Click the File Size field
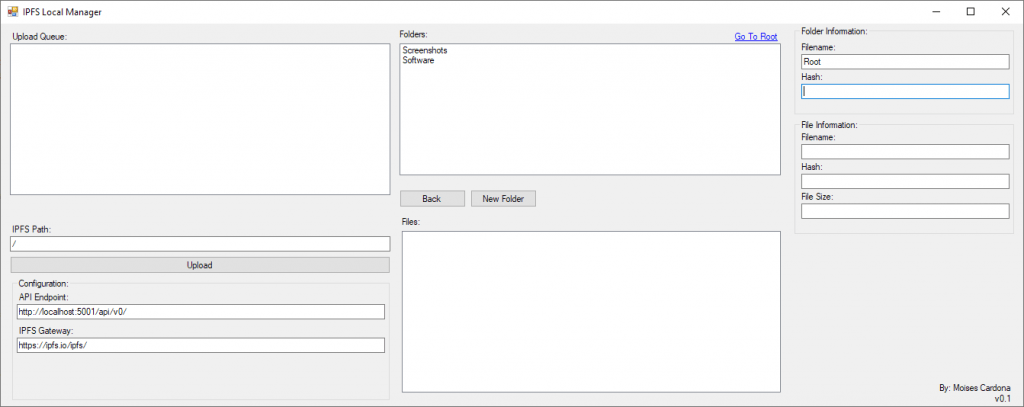Image resolution: width=1024 pixels, height=407 pixels. point(905,211)
